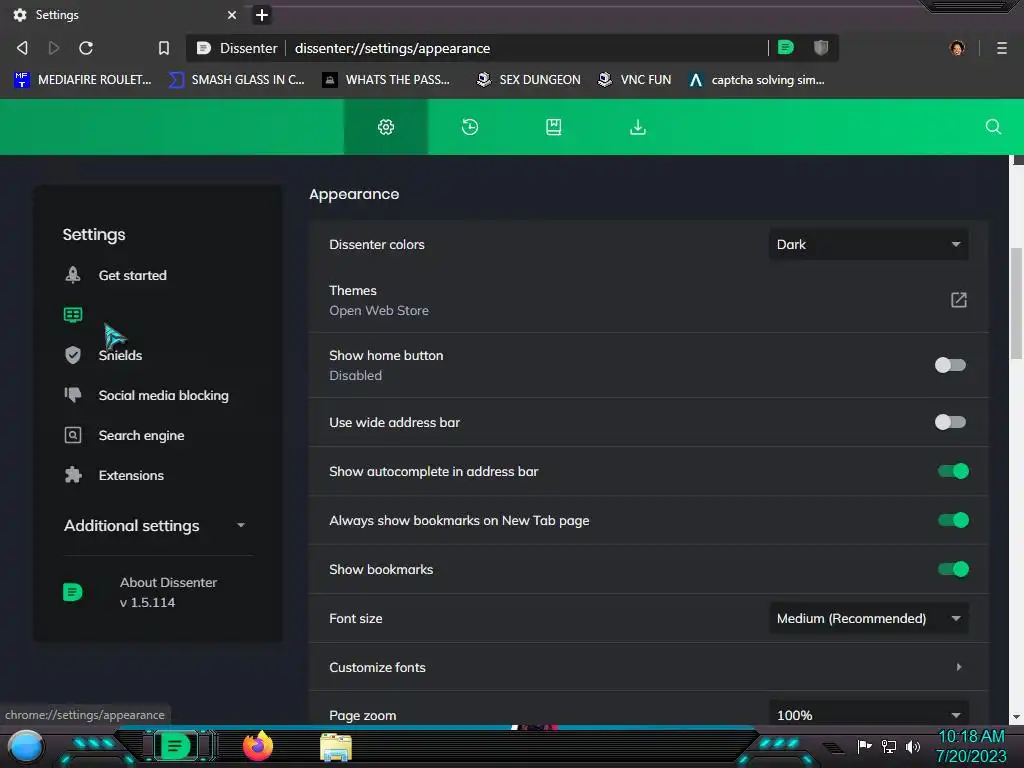Click the search magnifier in green toolbar
Image resolution: width=1024 pixels, height=768 pixels.
(993, 127)
